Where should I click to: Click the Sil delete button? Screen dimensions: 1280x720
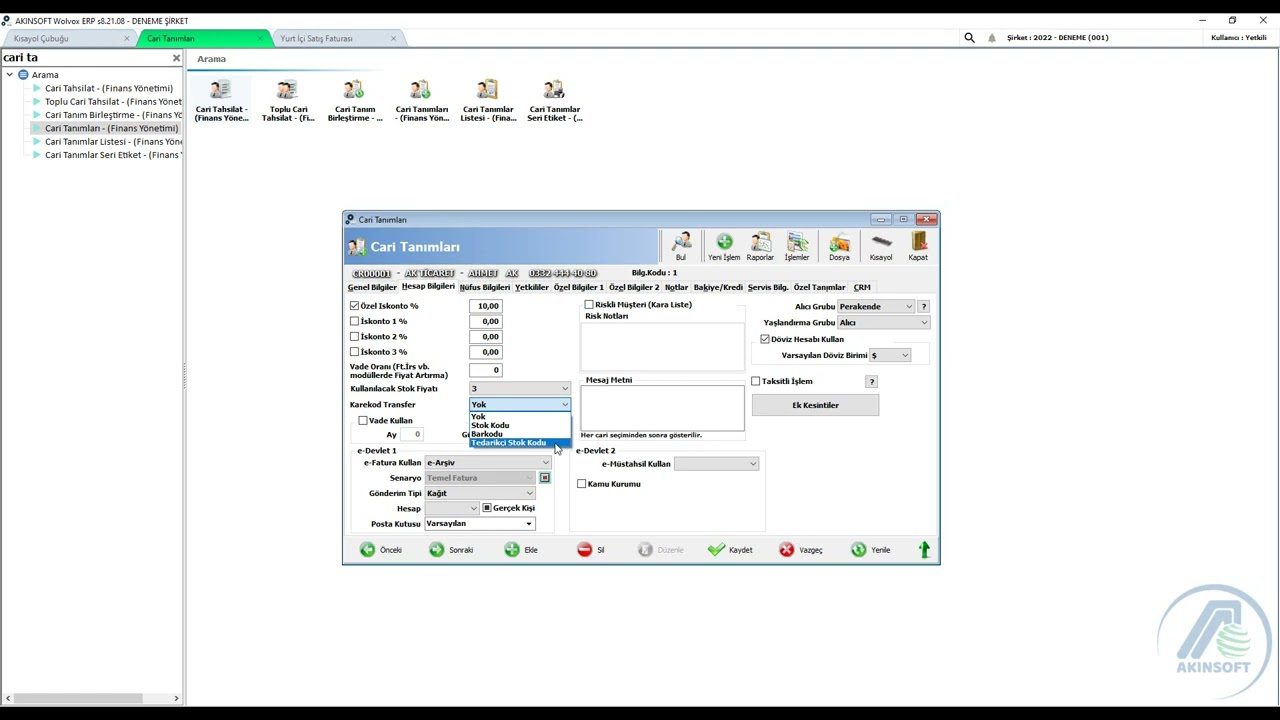591,550
